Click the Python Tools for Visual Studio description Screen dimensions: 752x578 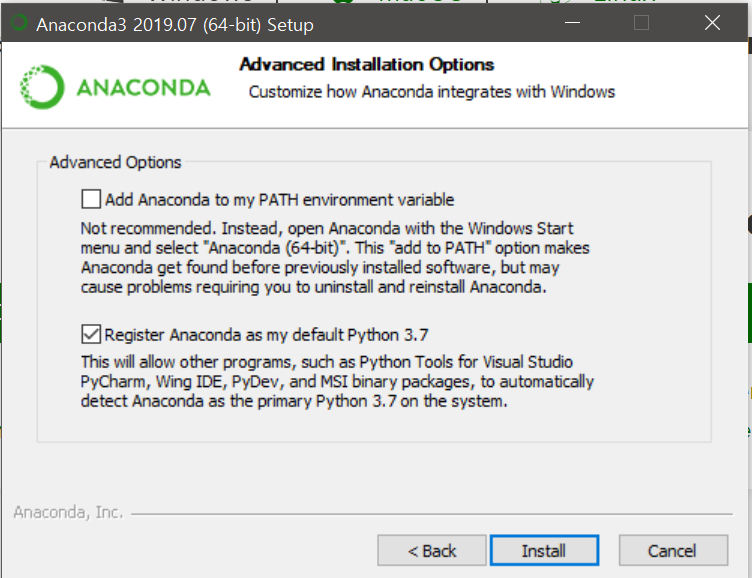click(337, 382)
